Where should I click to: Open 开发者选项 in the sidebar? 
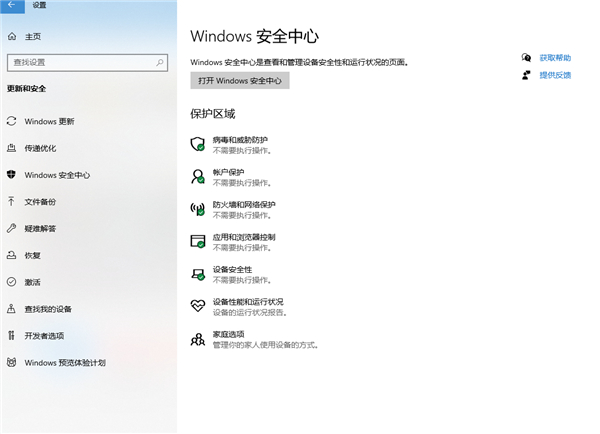pos(44,336)
